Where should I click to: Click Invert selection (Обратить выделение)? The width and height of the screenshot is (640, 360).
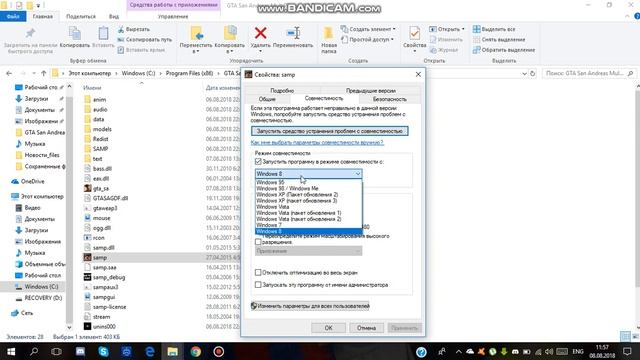click(x=504, y=50)
